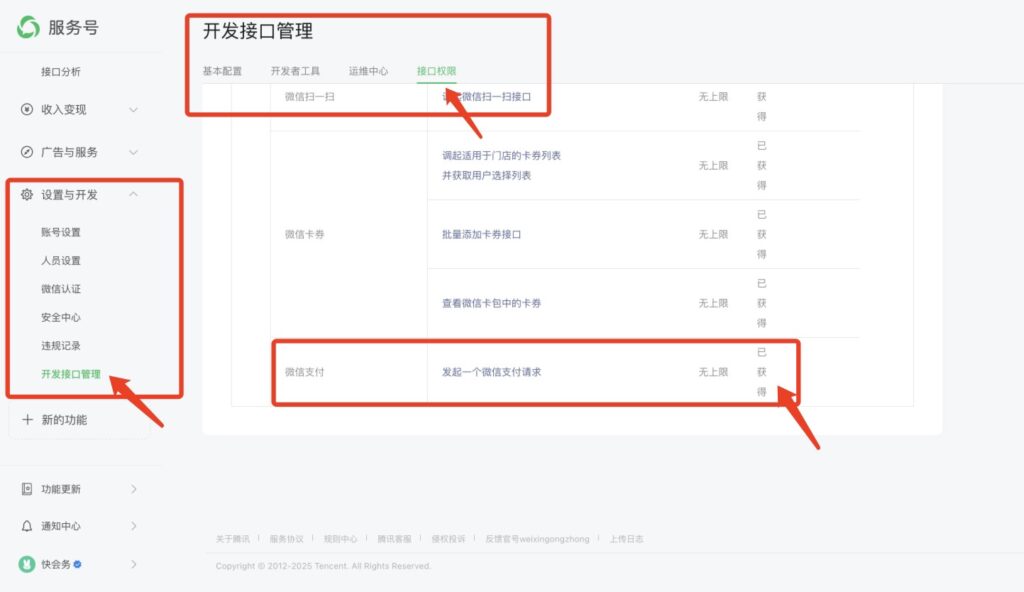Open 接口分析 in the sidebar
This screenshot has width=1024, height=592.
[61, 71]
